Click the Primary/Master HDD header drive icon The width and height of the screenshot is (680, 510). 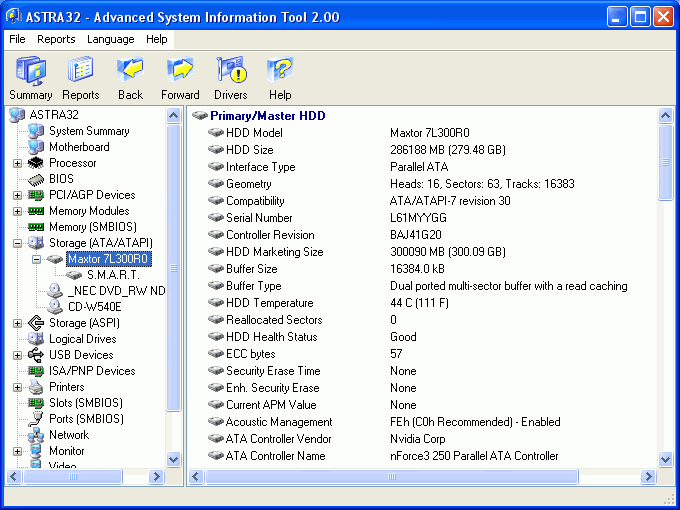[200, 115]
